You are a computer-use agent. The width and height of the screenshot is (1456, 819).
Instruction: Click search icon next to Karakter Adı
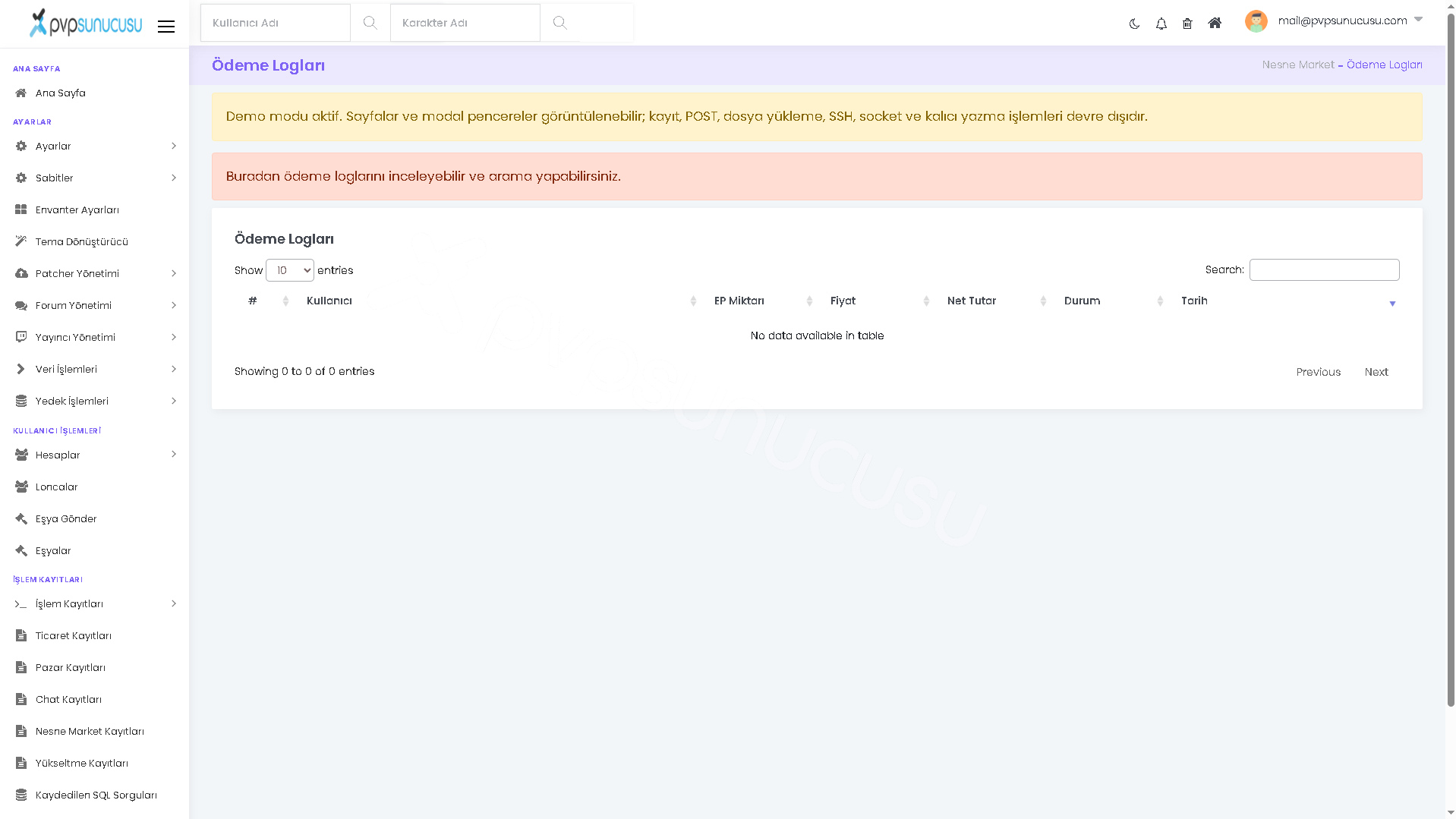559,23
